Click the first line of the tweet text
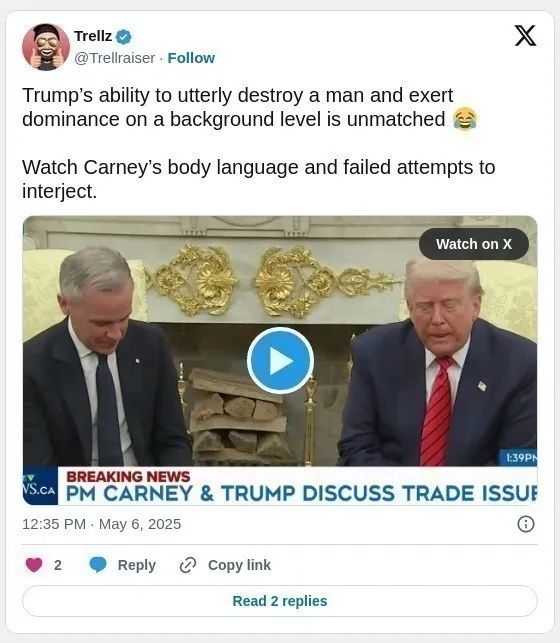This screenshot has width=560, height=643. coord(238,95)
